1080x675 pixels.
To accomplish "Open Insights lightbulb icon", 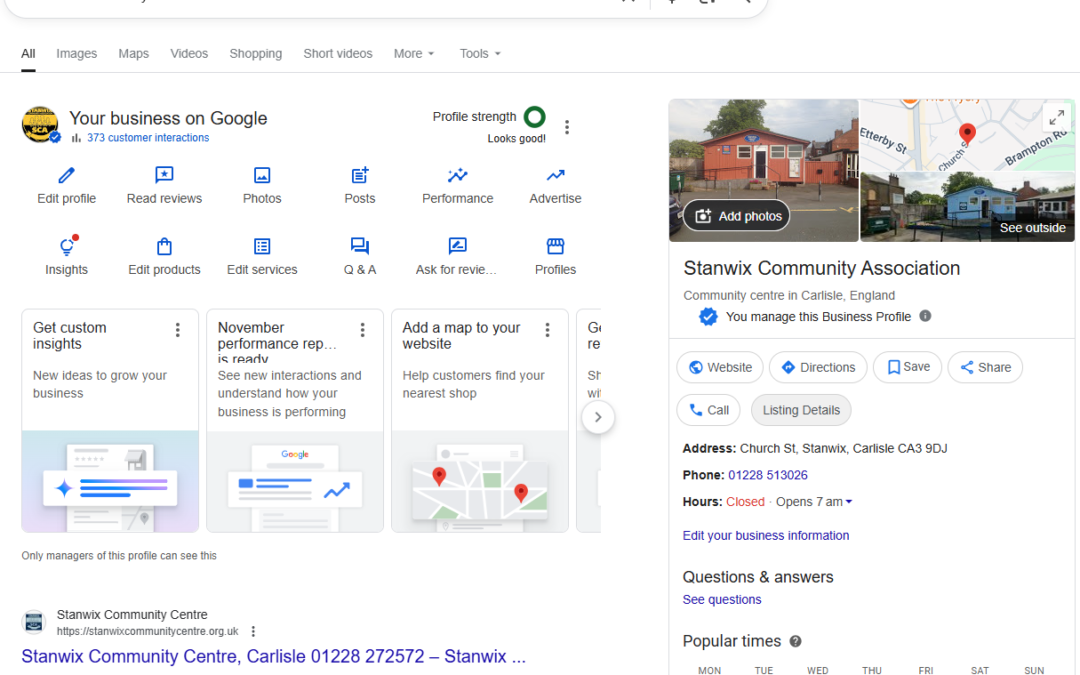I will pos(67,247).
